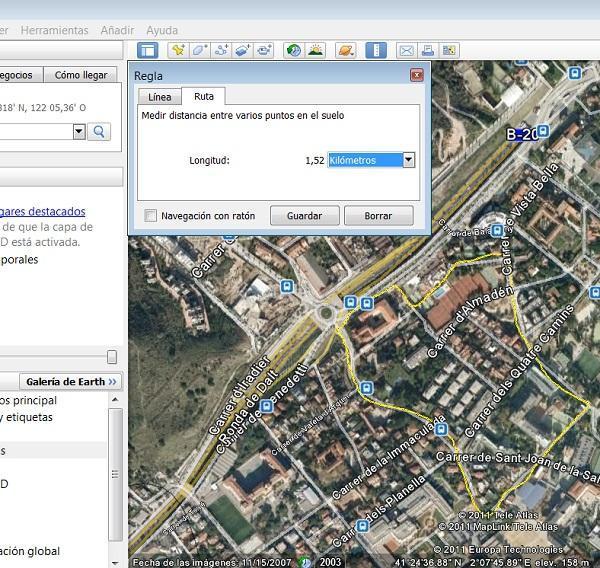Screen dimensions: 600x568
Task: Enable the Navegación con ratón checkbox
Action: [151, 216]
